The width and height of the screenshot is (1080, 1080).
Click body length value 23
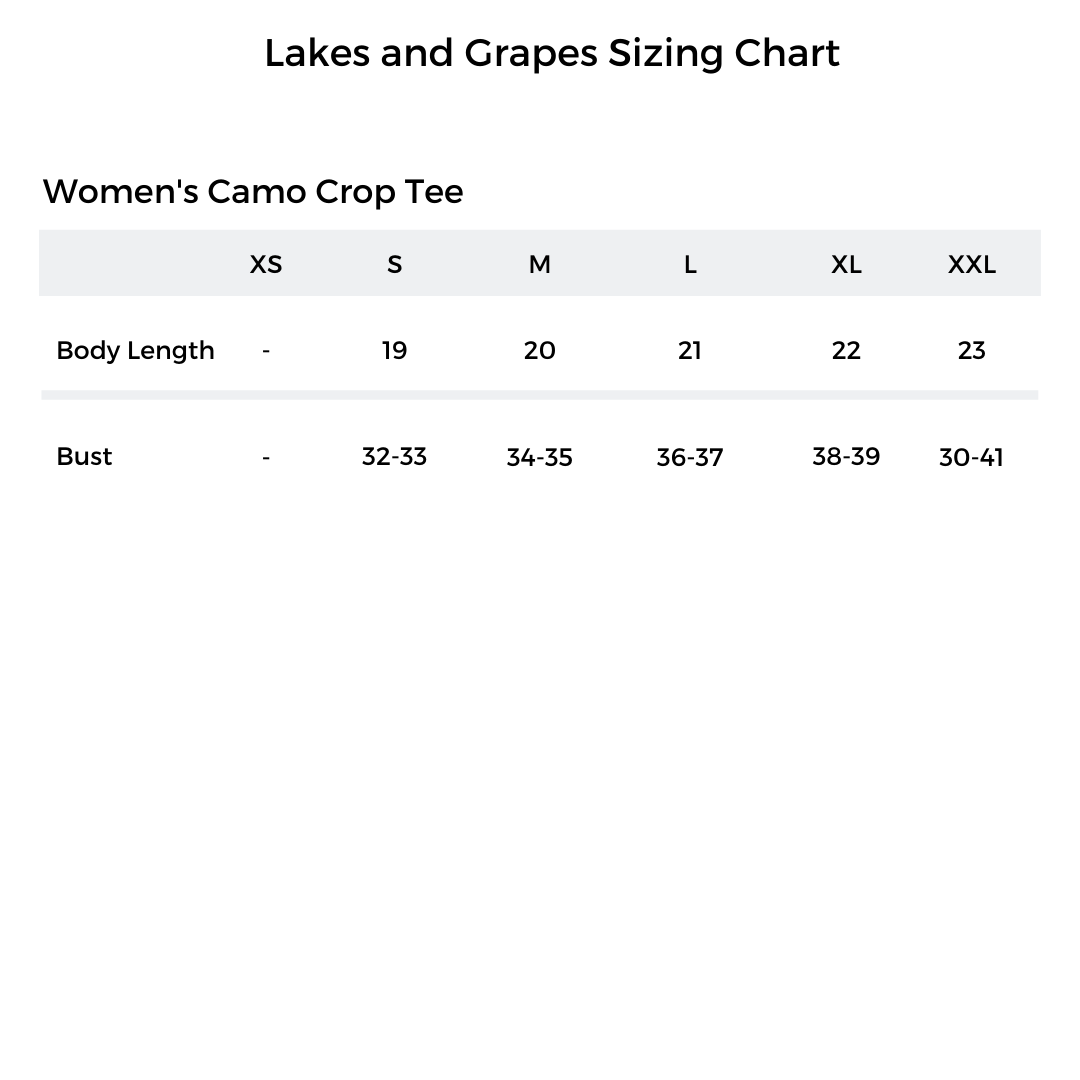971,350
